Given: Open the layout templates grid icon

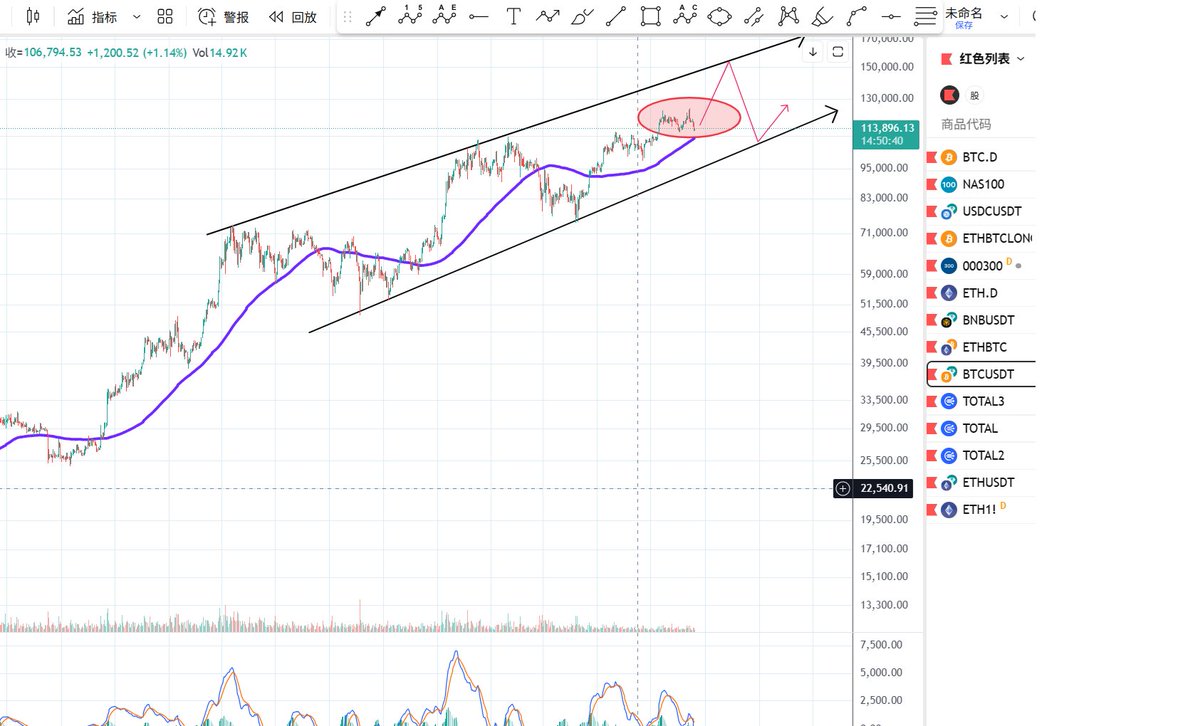Looking at the screenshot, I should click(x=165, y=16).
